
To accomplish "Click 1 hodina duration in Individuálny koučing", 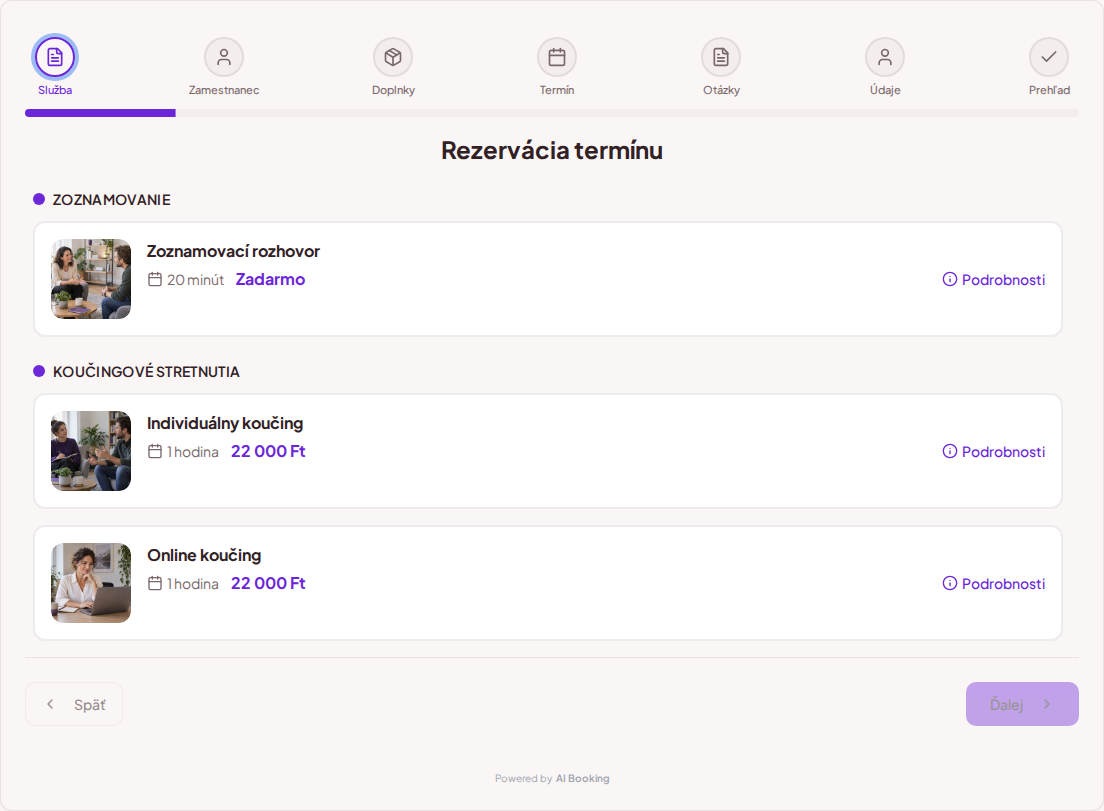I will pyautogui.click(x=193, y=451).
